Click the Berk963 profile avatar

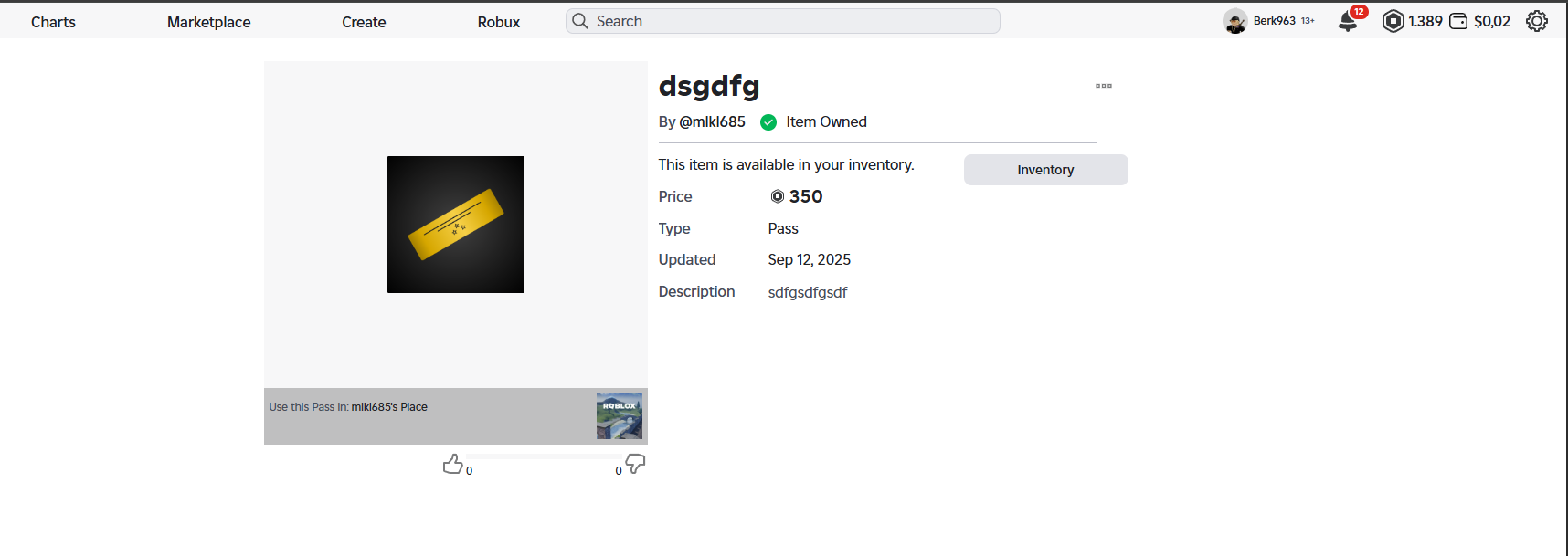(x=1235, y=21)
